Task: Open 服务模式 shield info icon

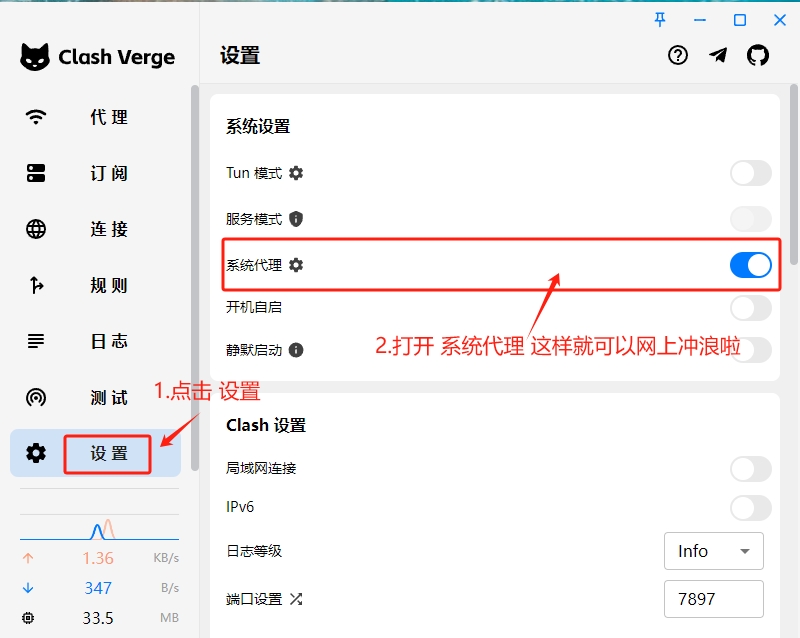Action: coord(296,219)
